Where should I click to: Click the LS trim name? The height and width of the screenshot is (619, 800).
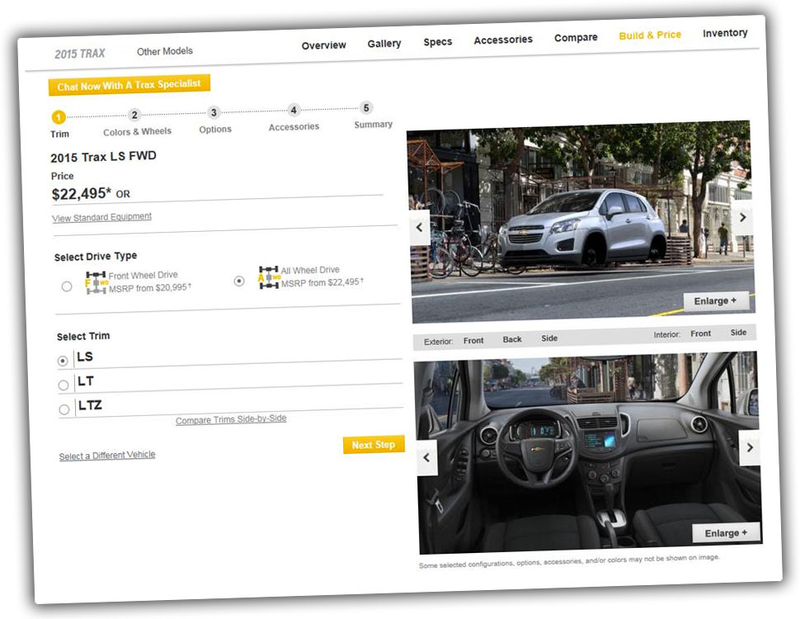pos(85,357)
